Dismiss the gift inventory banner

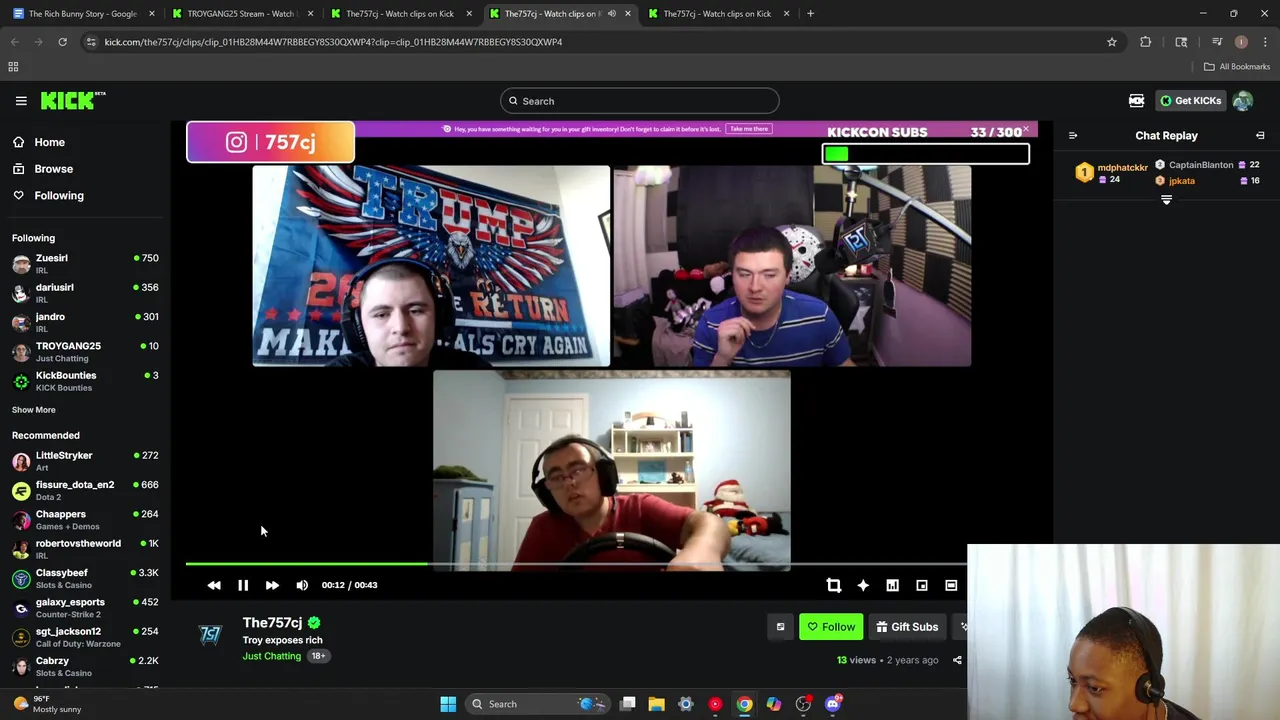[x=1026, y=129]
